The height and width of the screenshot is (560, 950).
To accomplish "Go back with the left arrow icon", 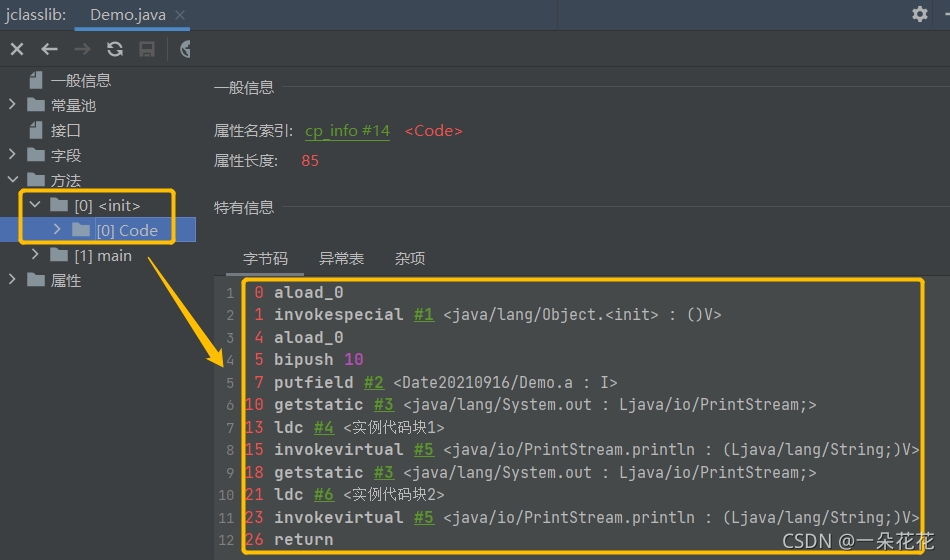I will [49, 49].
